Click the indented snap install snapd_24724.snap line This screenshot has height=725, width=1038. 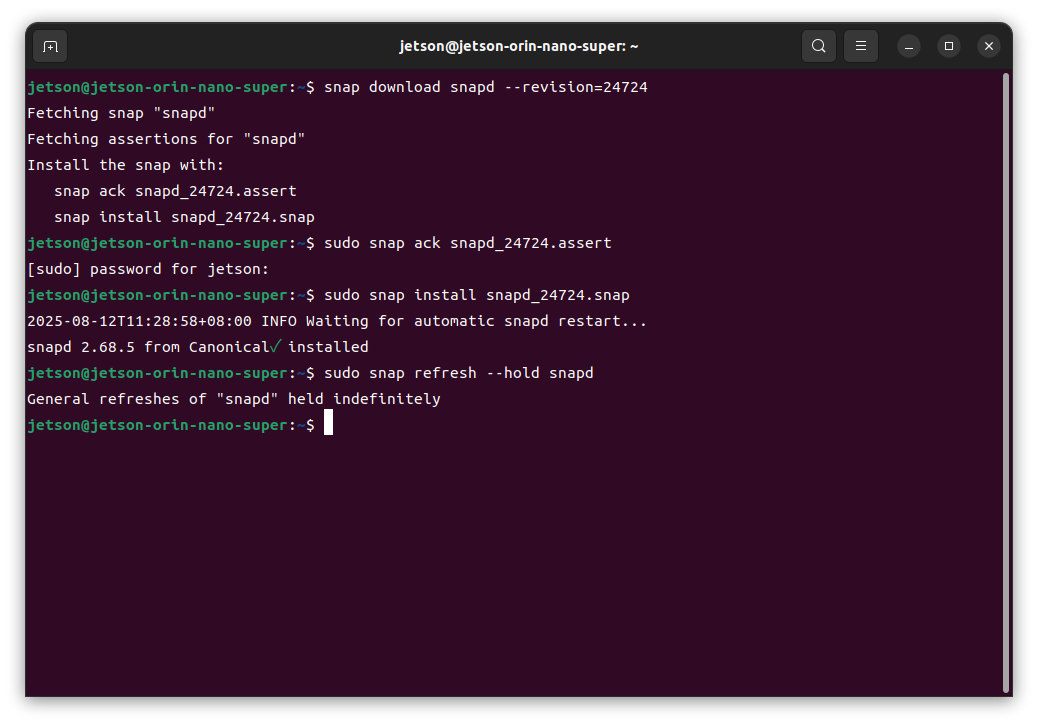pos(184,217)
